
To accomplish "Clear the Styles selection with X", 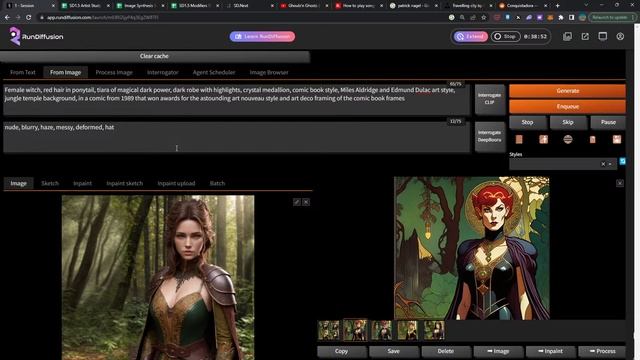I will click(x=603, y=164).
